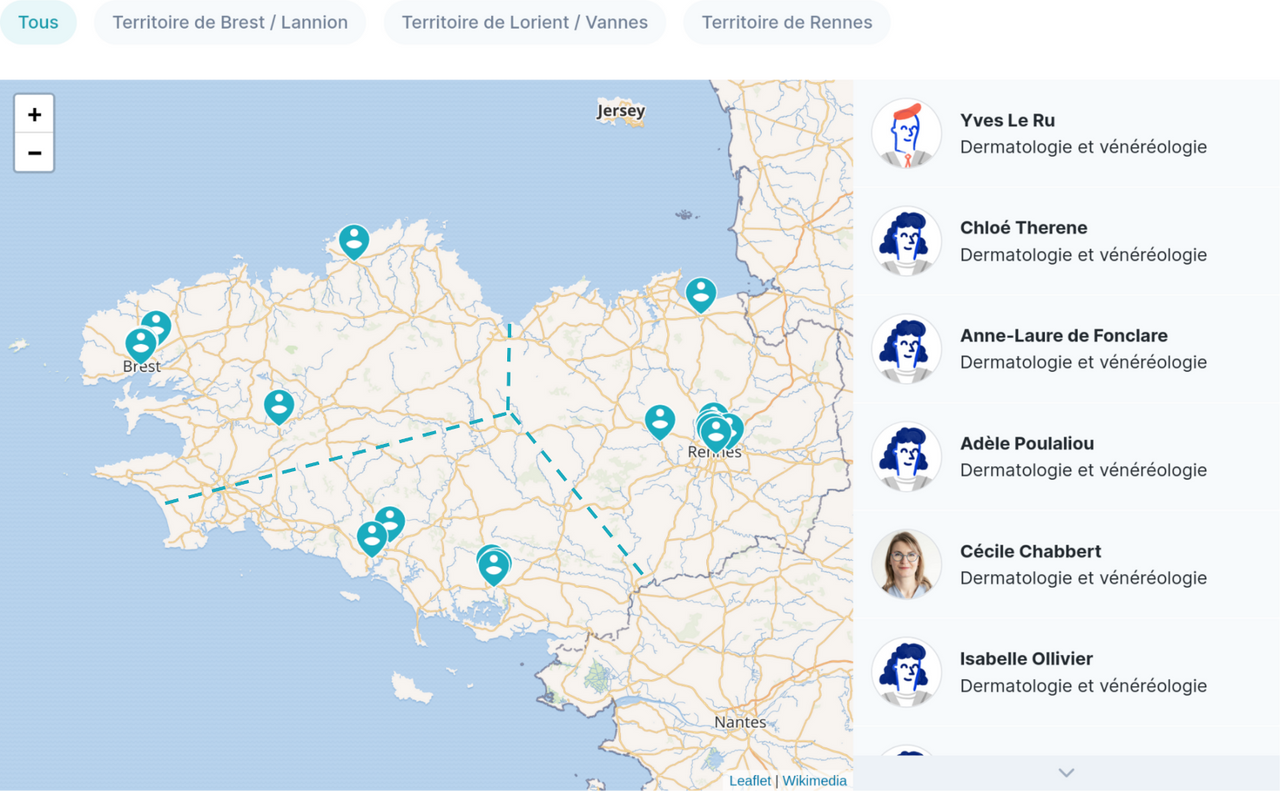Select the isolated inland marker southeast of Brest
The image size is (1280, 791).
[x=279, y=406]
